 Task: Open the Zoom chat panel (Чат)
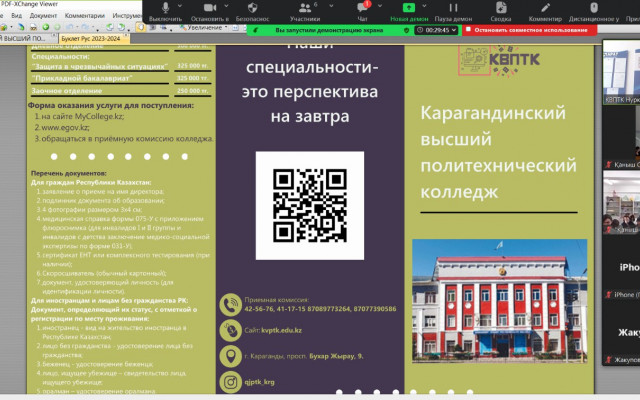362,9
